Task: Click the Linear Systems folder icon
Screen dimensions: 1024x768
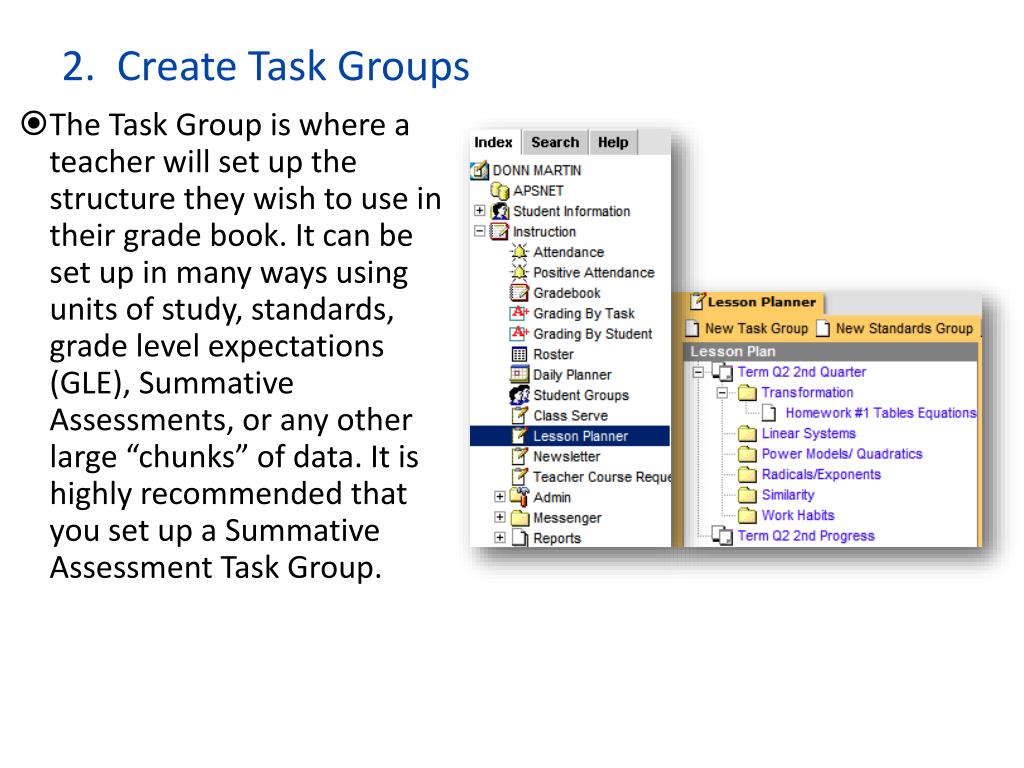Action: coord(747,434)
